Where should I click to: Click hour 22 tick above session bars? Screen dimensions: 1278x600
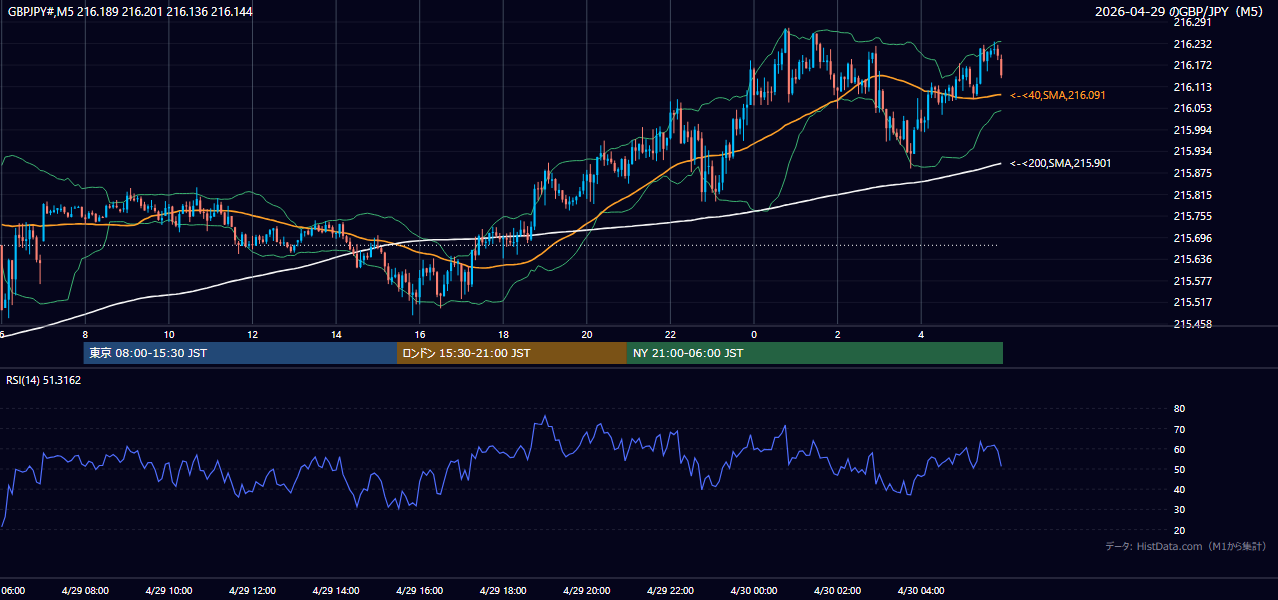point(670,335)
